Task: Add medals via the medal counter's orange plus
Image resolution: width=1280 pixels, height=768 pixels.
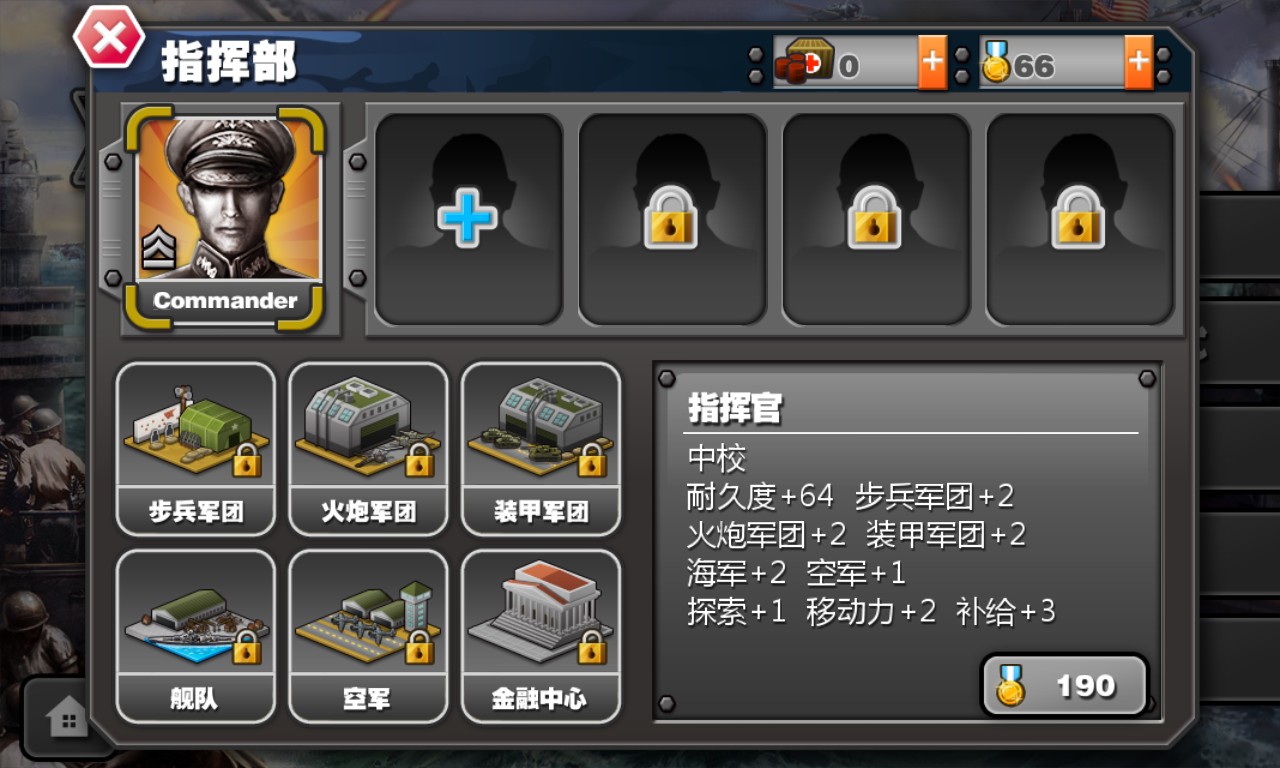Action: click(x=1138, y=62)
